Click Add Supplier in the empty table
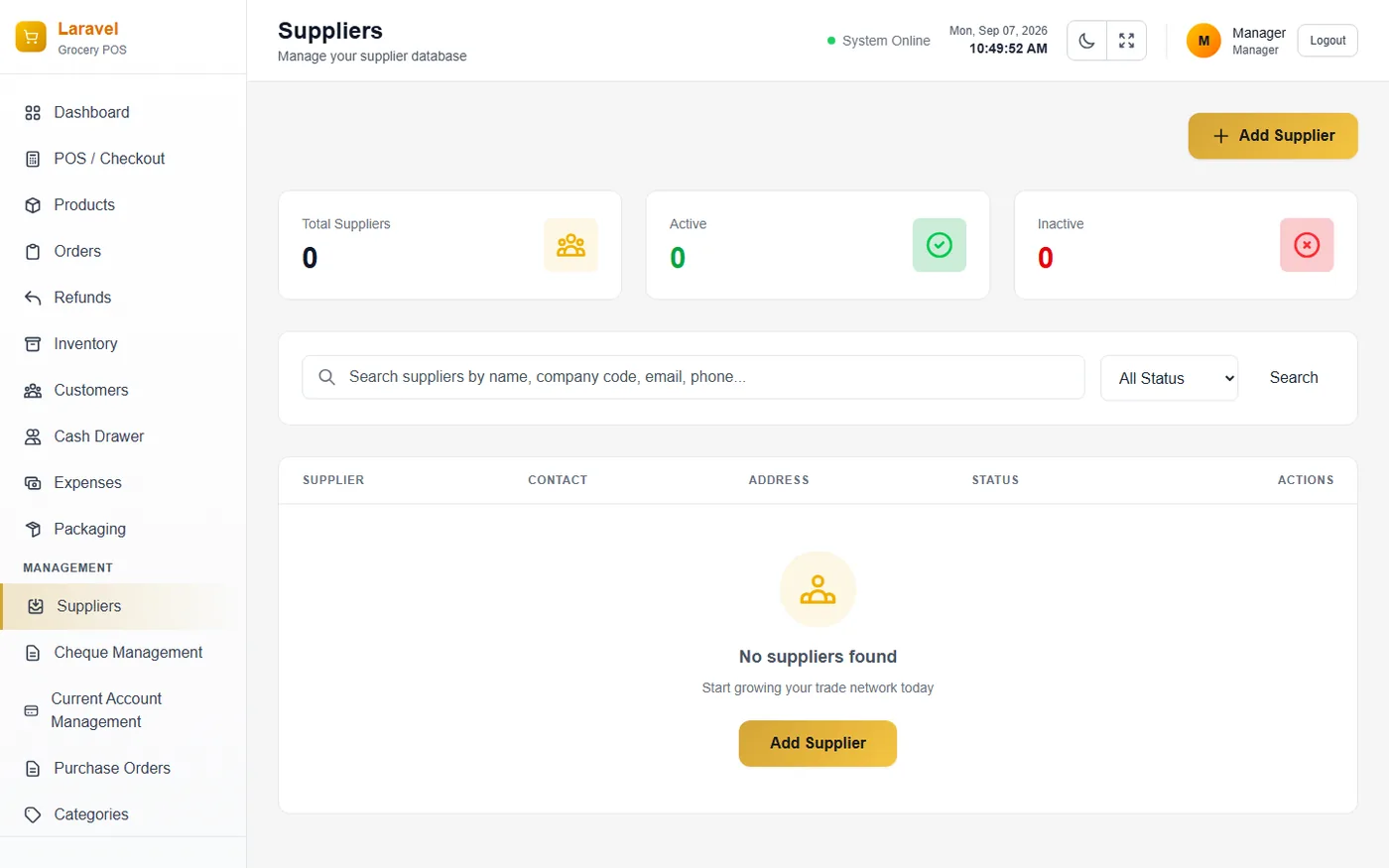Screen dimensions: 1389x868 point(818,743)
